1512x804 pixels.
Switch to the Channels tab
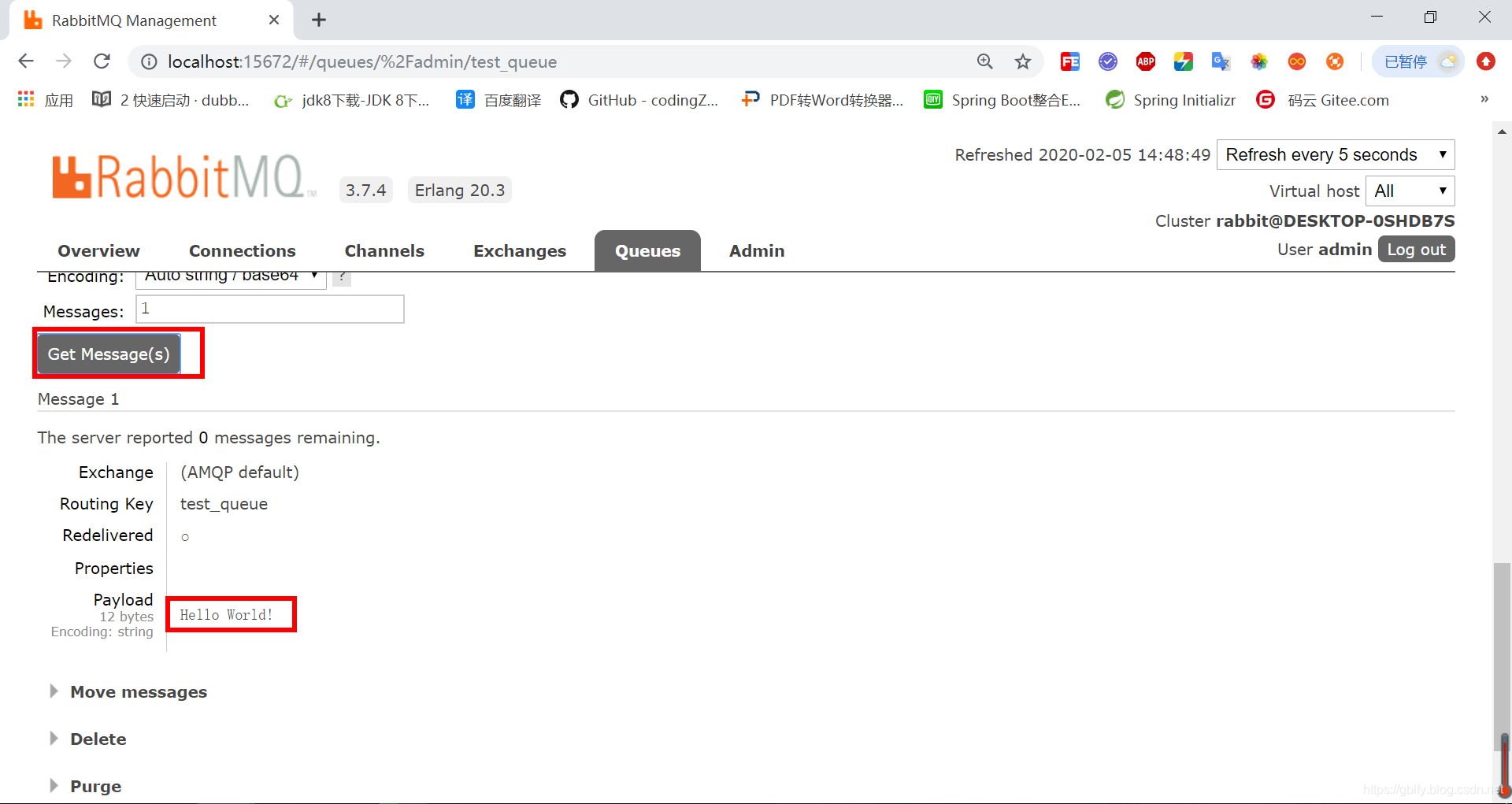pos(384,250)
